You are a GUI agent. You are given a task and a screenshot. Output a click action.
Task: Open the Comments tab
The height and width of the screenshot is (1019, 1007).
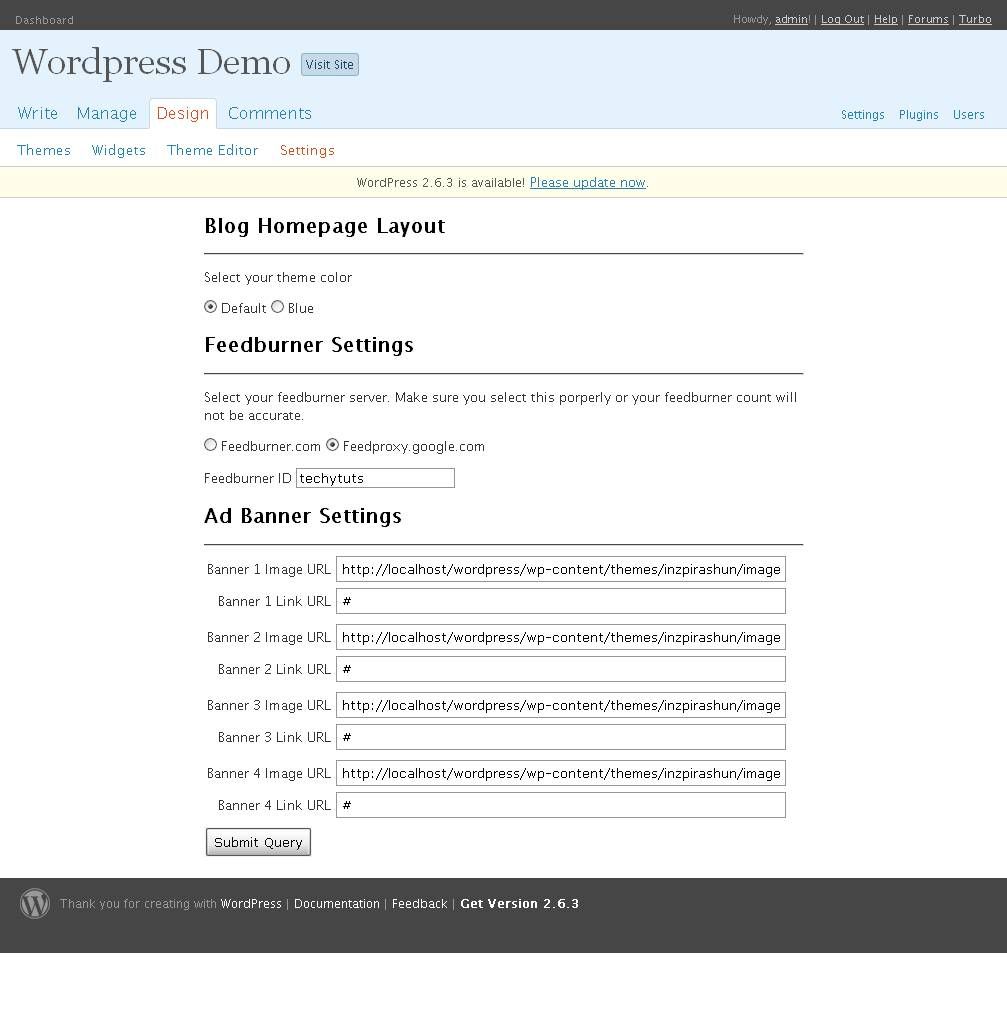(269, 113)
